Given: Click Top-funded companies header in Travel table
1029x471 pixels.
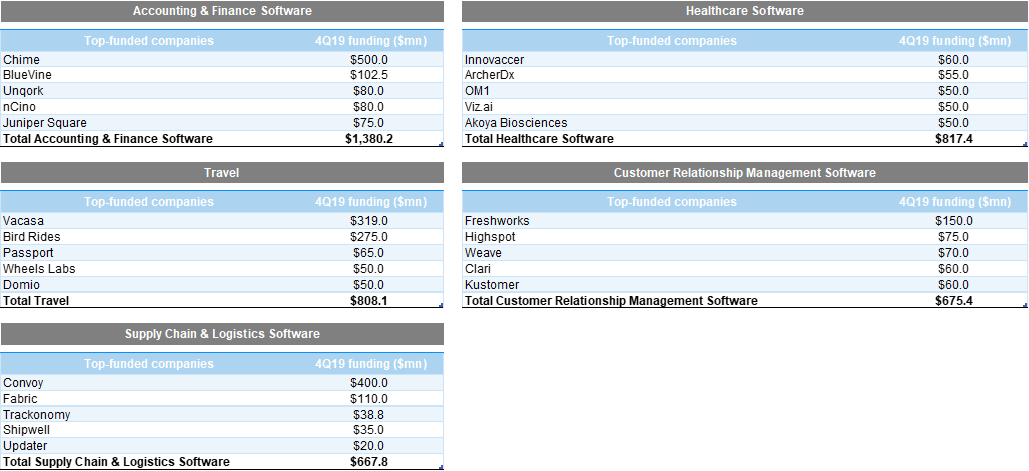Looking at the screenshot, I should point(149,202).
